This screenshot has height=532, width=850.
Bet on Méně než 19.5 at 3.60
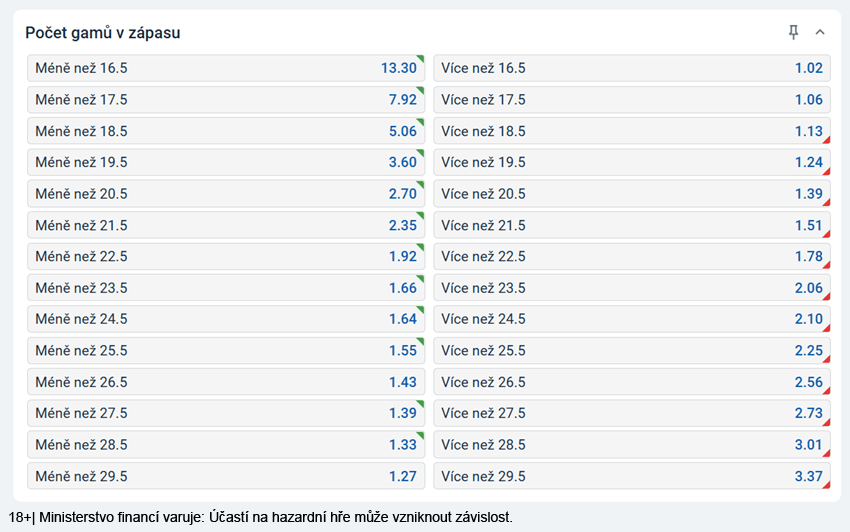226,162
